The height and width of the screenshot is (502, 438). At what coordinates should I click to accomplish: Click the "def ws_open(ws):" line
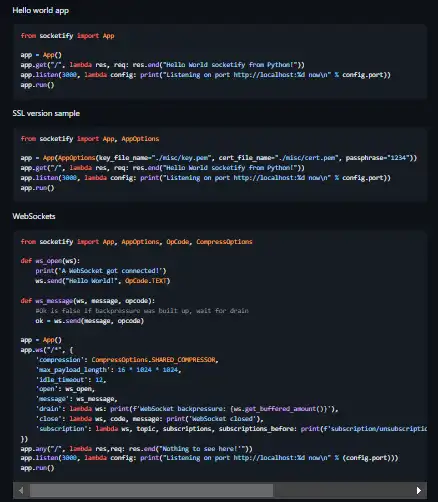[x=50, y=261]
